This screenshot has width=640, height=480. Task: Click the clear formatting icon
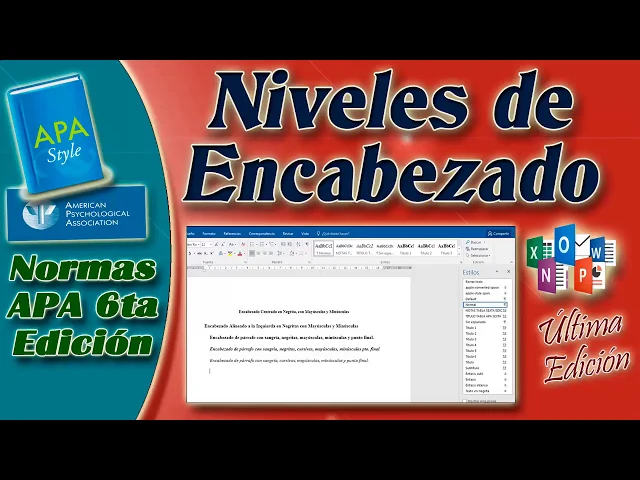coord(243,244)
